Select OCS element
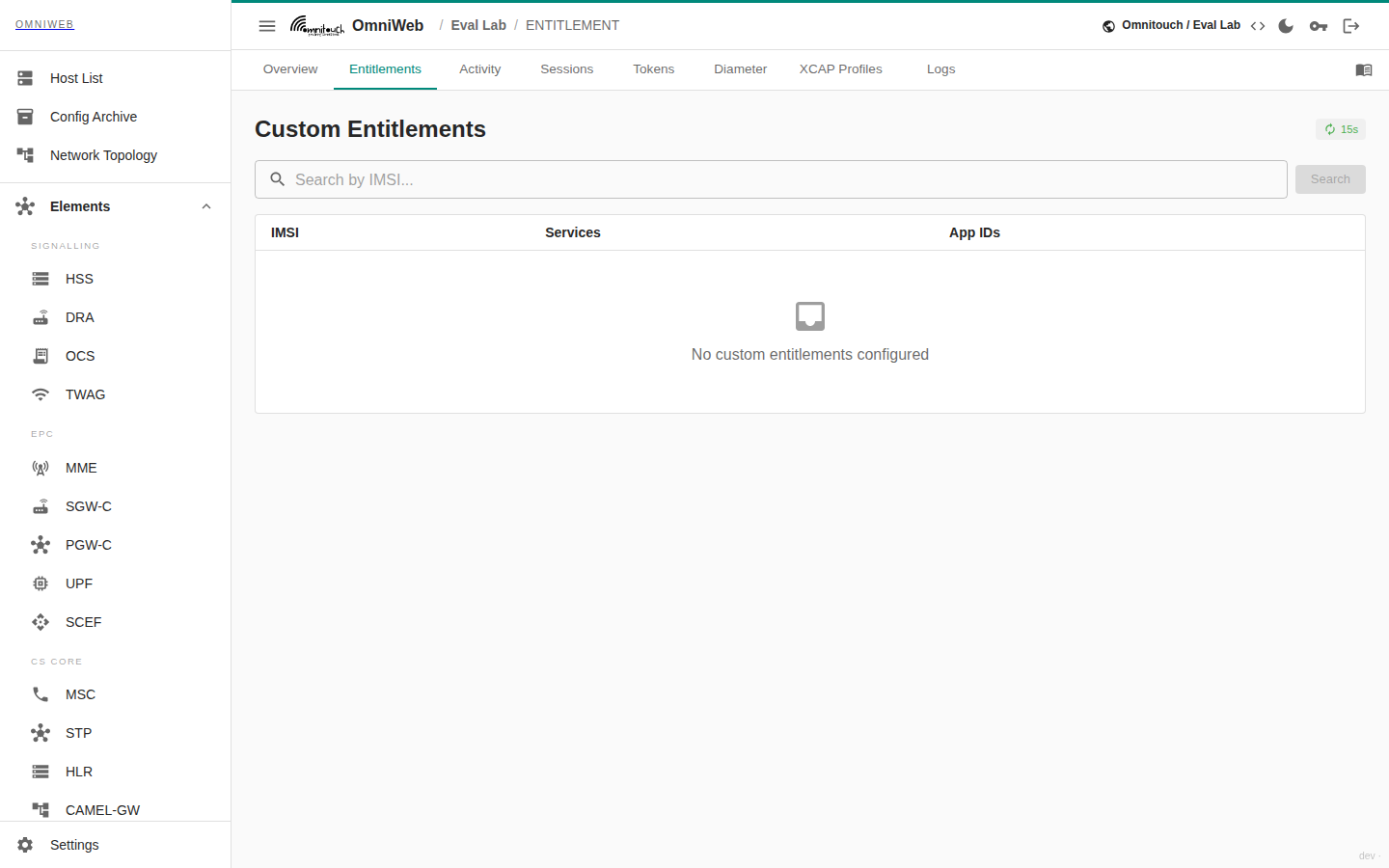The height and width of the screenshot is (868, 1389). tap(116, 356)
